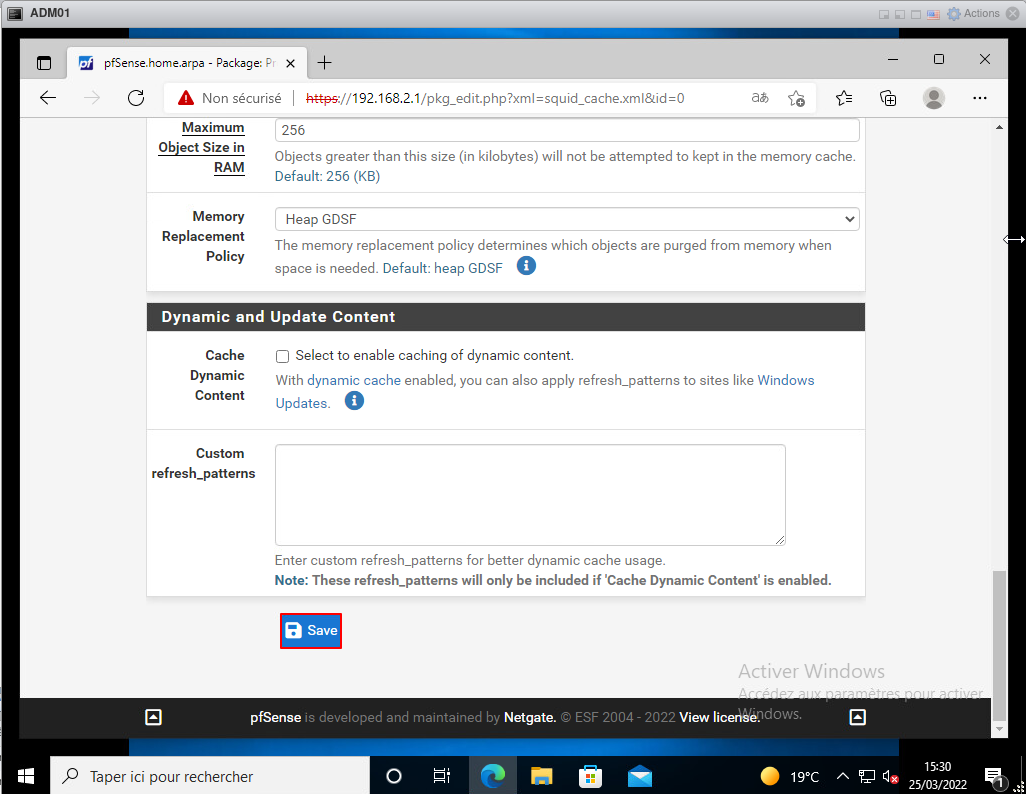Expand the Memory Replacement Policy dropdown
1026x794 pixels.
[567, 219]
